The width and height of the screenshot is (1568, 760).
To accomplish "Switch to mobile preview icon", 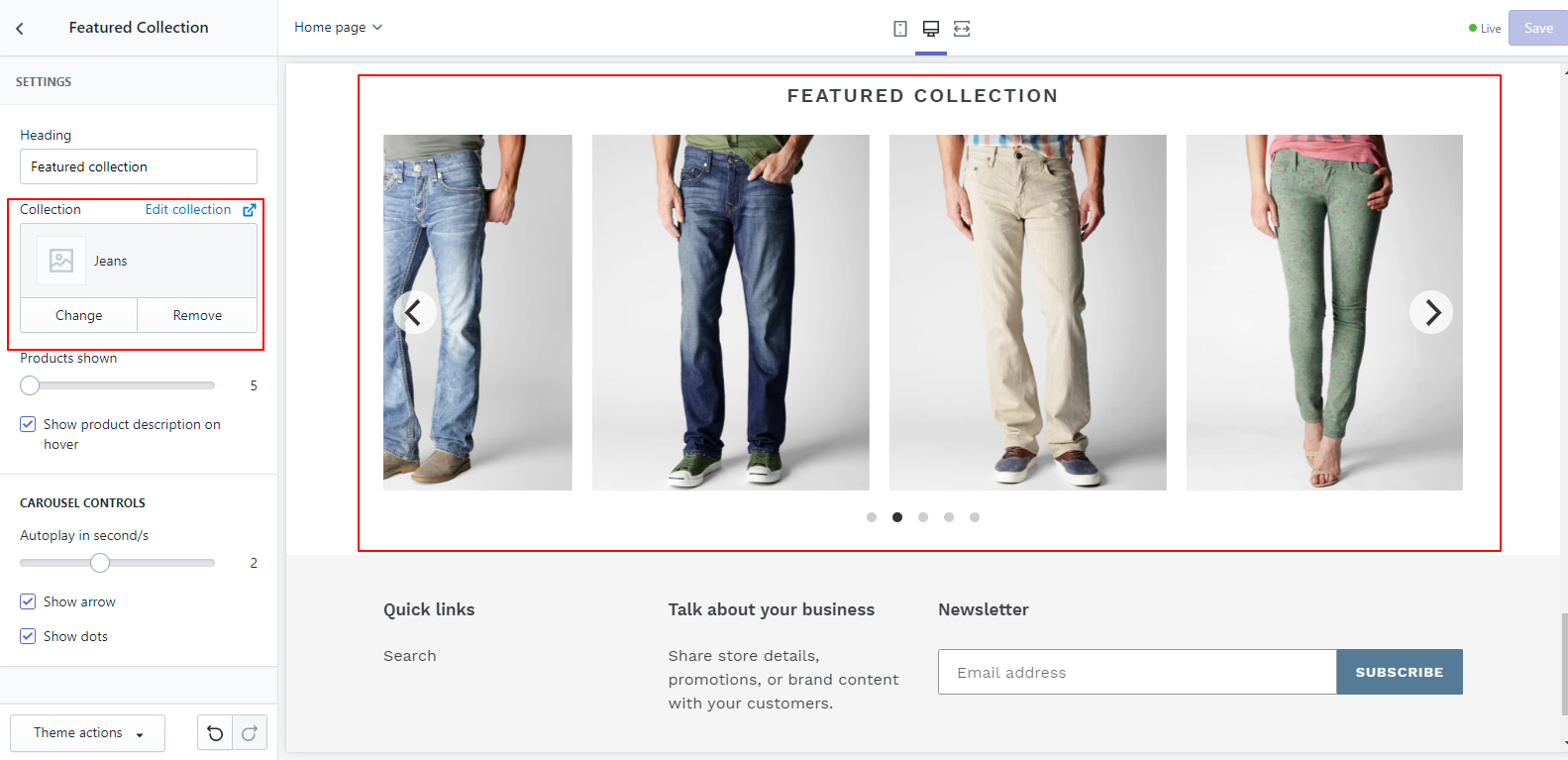I will point(899,29).
